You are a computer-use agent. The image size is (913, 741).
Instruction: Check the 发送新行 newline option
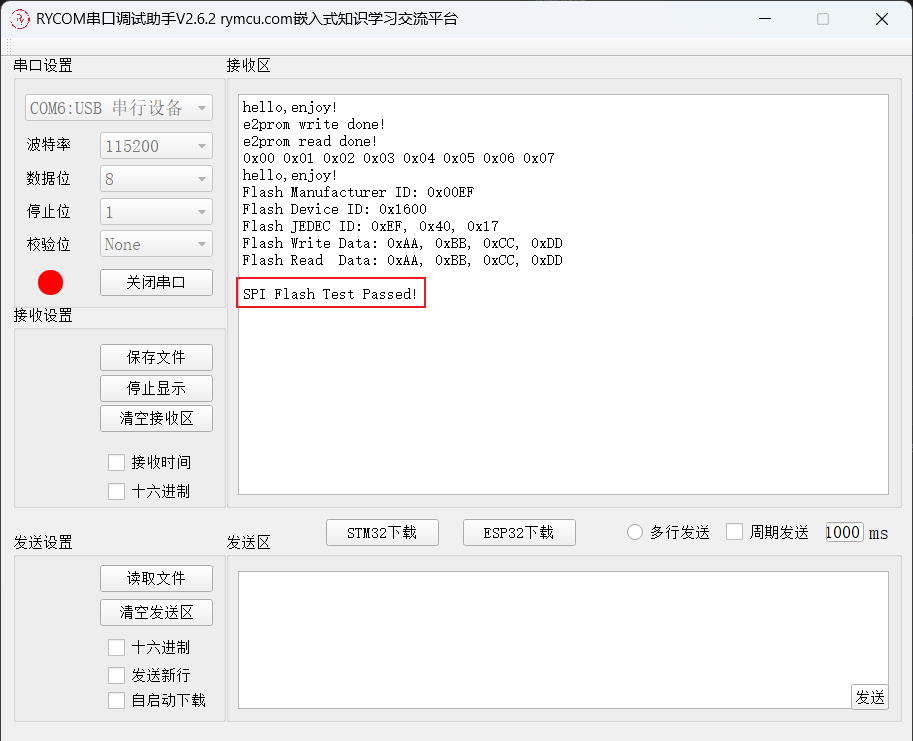pyautogui.click(x=117, y=675)
